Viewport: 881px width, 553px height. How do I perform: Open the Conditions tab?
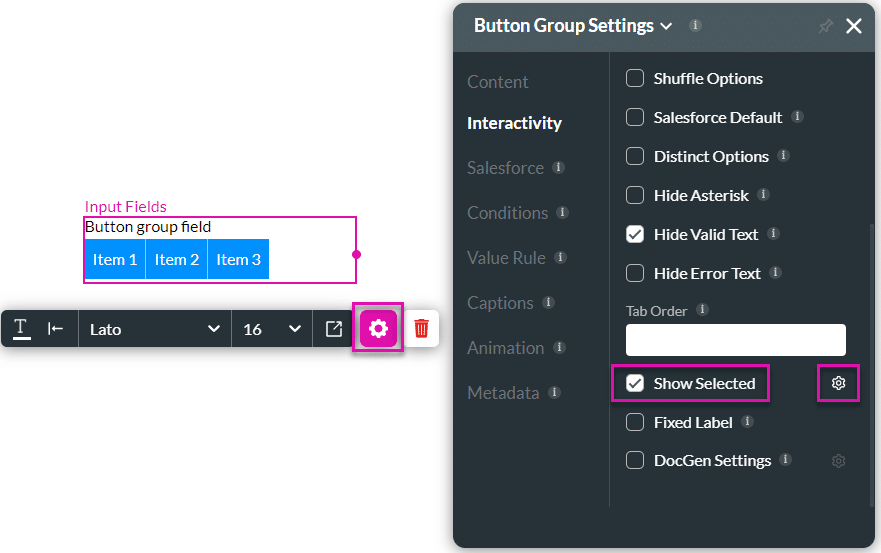[507, 213]
